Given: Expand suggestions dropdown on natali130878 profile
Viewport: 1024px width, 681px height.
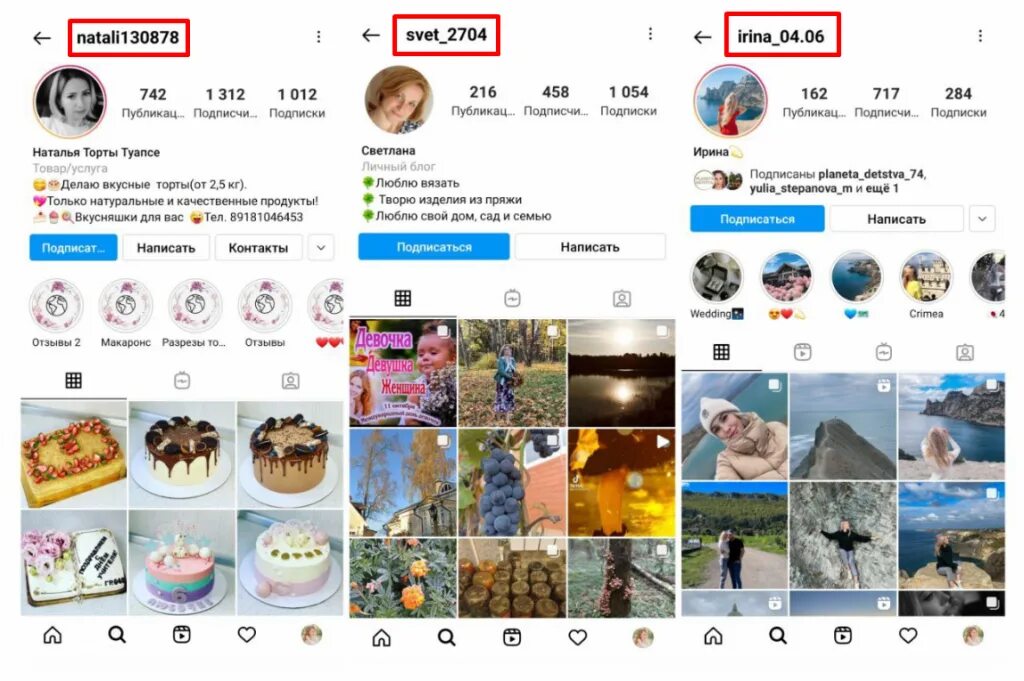Looking at the screenshot, I should pos(321,247).
